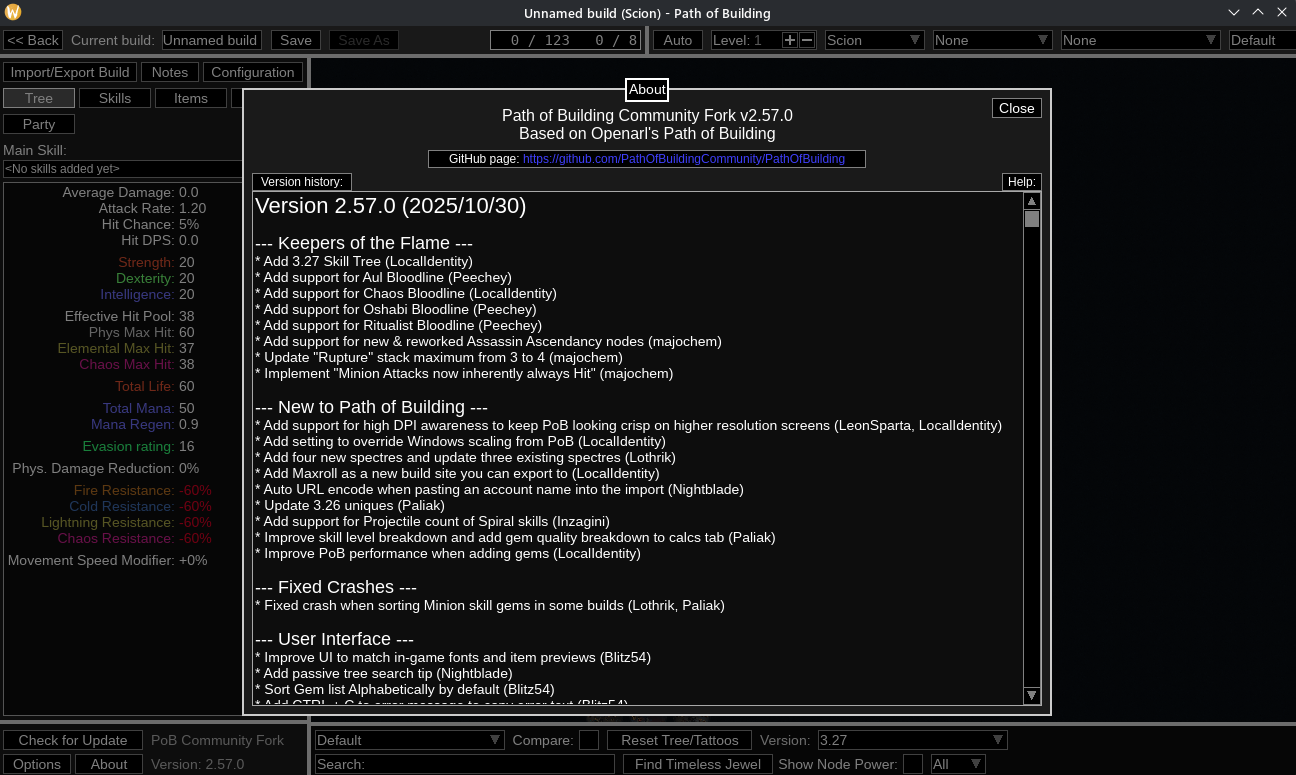Viewport: 1296px width, 775px height.
Task: Open the Default dropdown in the top-right corner
Action: (1262, 40)
